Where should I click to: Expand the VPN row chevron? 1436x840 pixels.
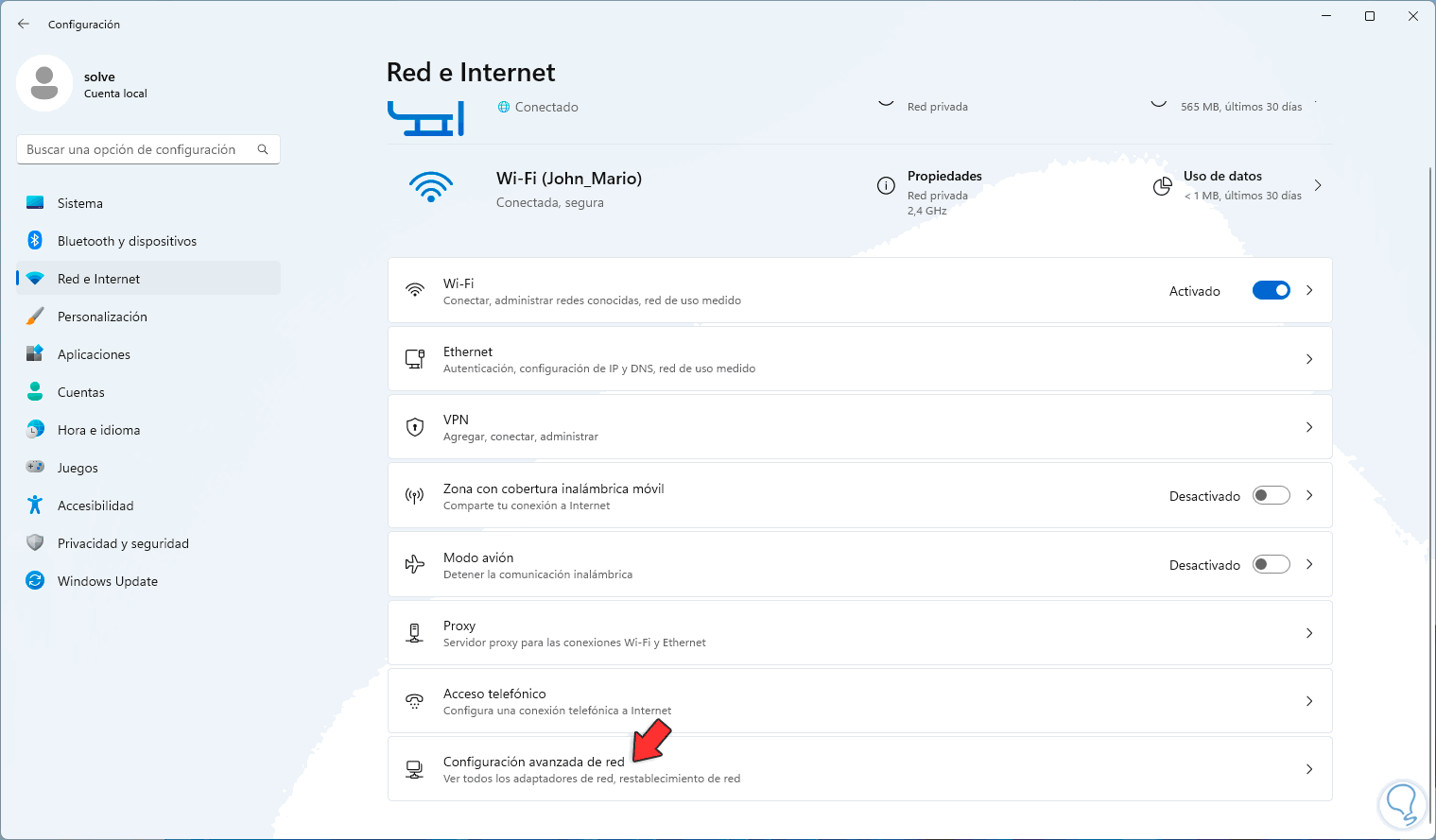pos(1309,427)
